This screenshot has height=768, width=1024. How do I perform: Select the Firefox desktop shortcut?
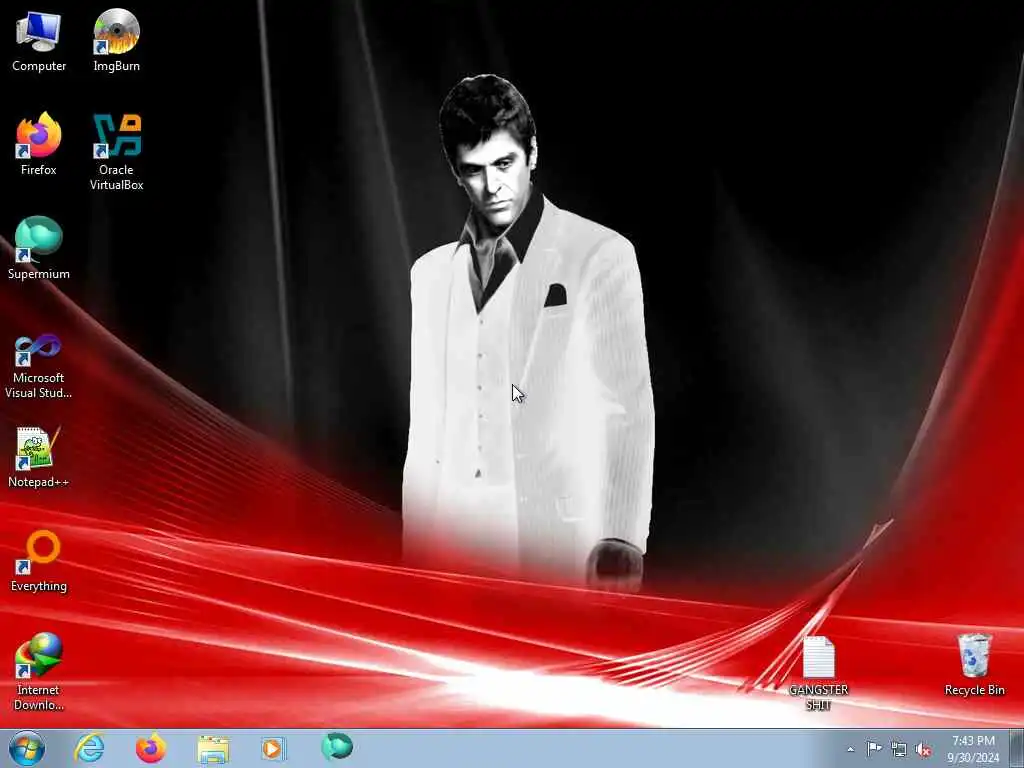[x=39, y=144]
